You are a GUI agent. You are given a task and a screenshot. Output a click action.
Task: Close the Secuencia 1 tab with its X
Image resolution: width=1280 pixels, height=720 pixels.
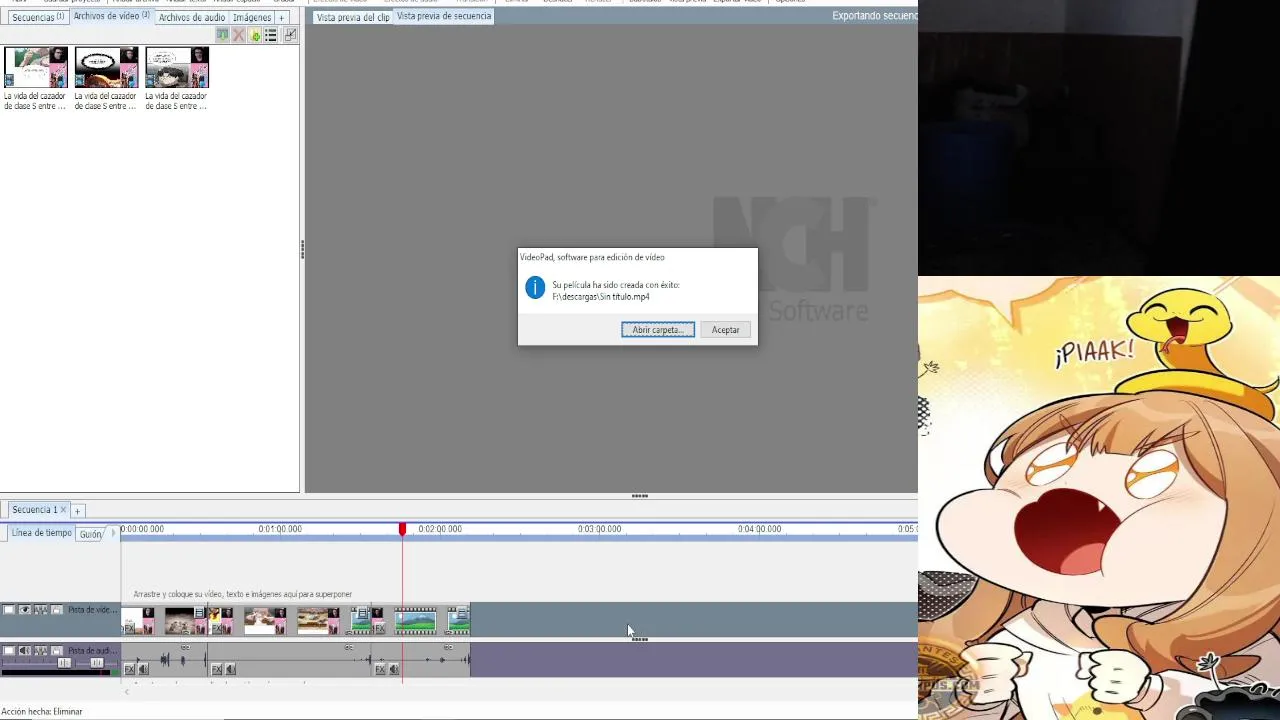pyautogui.click(x=63, y=510)
